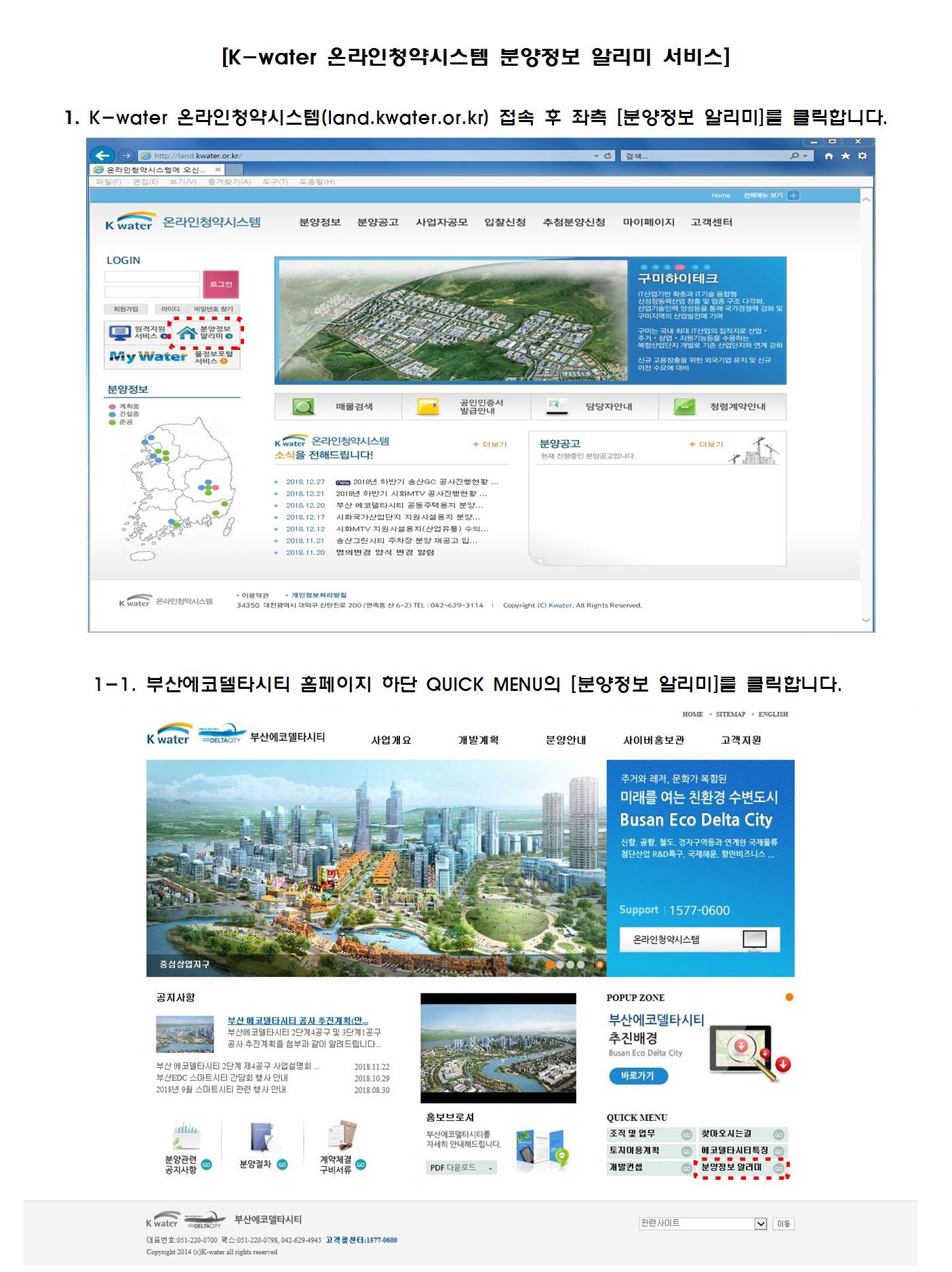
Task: Click the browser 검색 search field
Action: pos(705,156)
